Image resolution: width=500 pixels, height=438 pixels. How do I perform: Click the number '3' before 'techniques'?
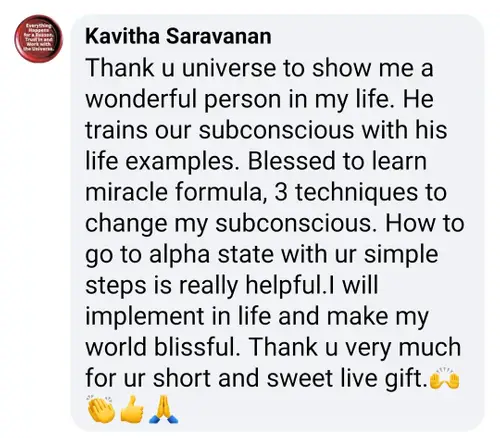[x=281, y=192]
